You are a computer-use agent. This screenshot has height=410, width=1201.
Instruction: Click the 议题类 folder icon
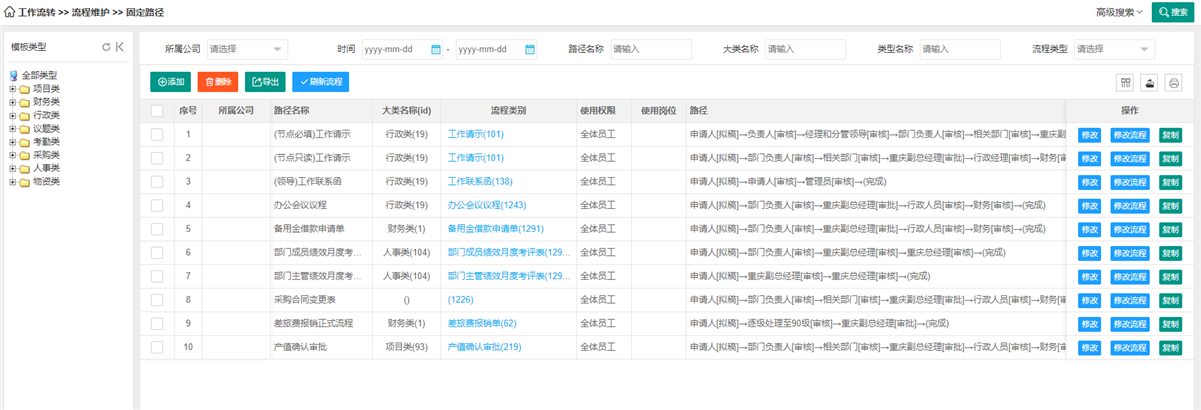tap(24, 128)
